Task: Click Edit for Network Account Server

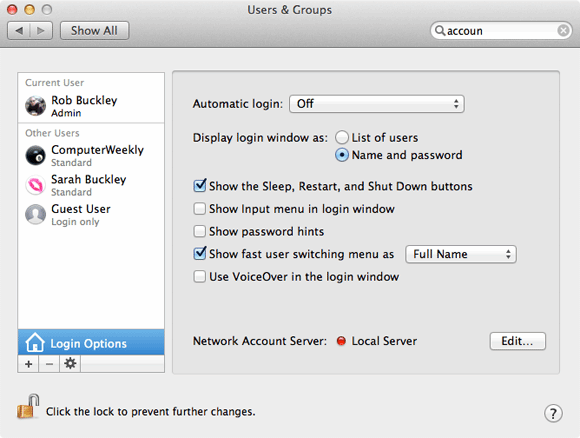Action: point(517,341)
